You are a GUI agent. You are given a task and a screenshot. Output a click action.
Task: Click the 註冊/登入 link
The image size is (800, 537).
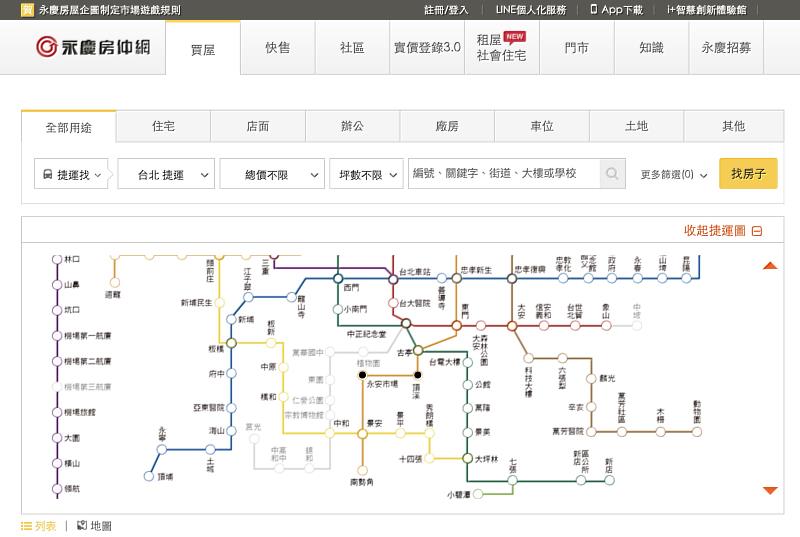(445, 9)
